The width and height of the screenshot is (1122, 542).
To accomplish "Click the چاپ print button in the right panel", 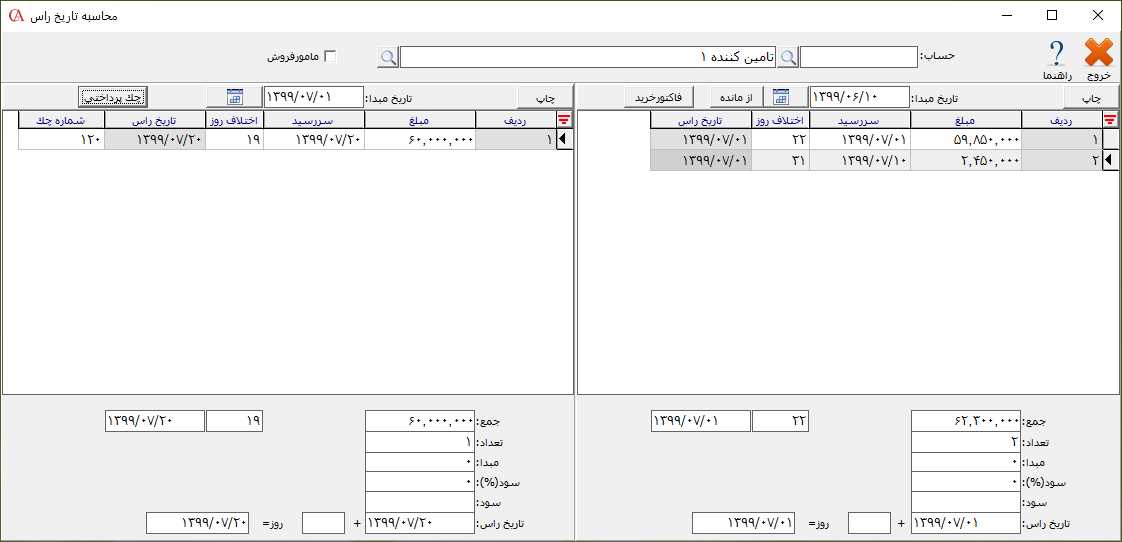I will [1090, 97].
